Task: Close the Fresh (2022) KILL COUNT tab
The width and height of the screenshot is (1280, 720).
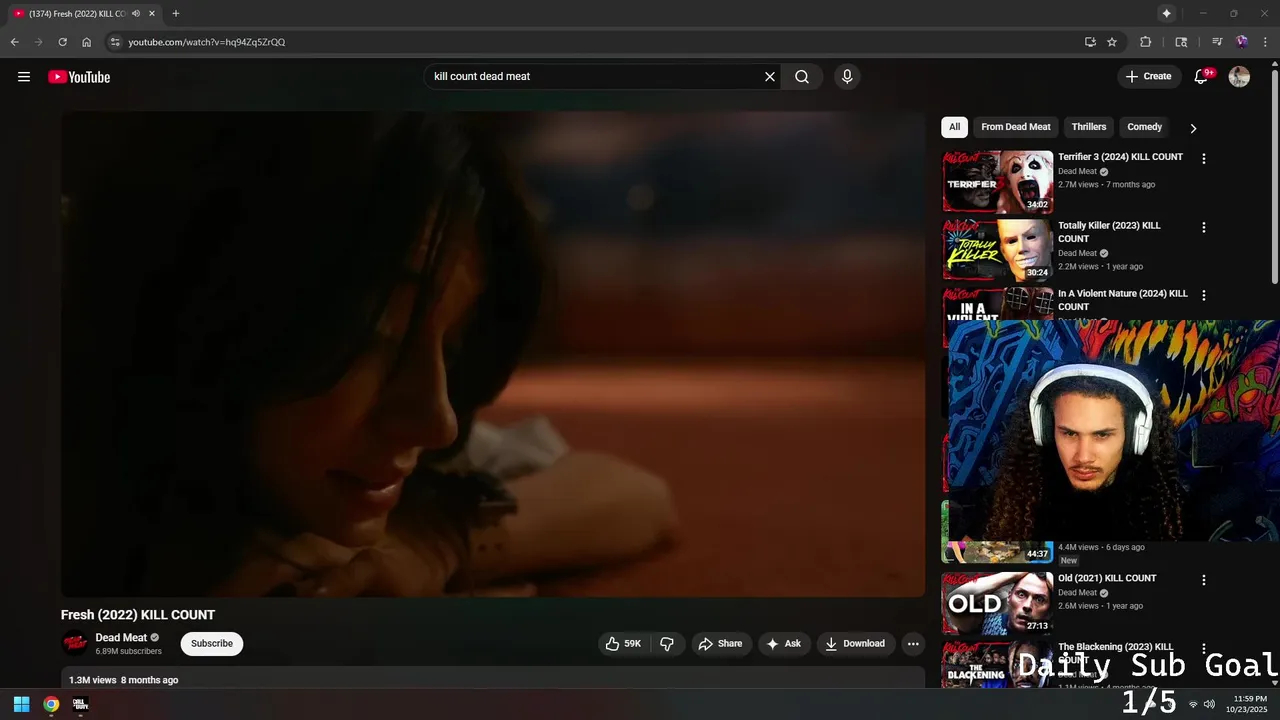Action: coord(152,14)
